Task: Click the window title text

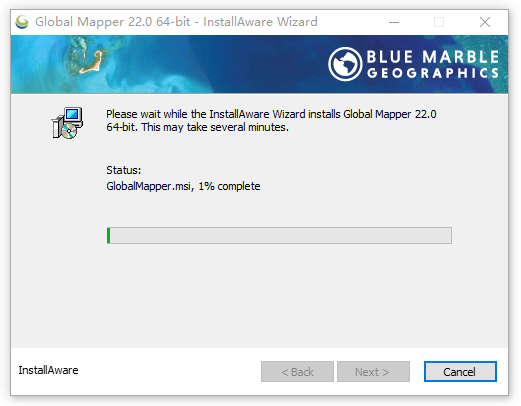Action: (176, 22)
